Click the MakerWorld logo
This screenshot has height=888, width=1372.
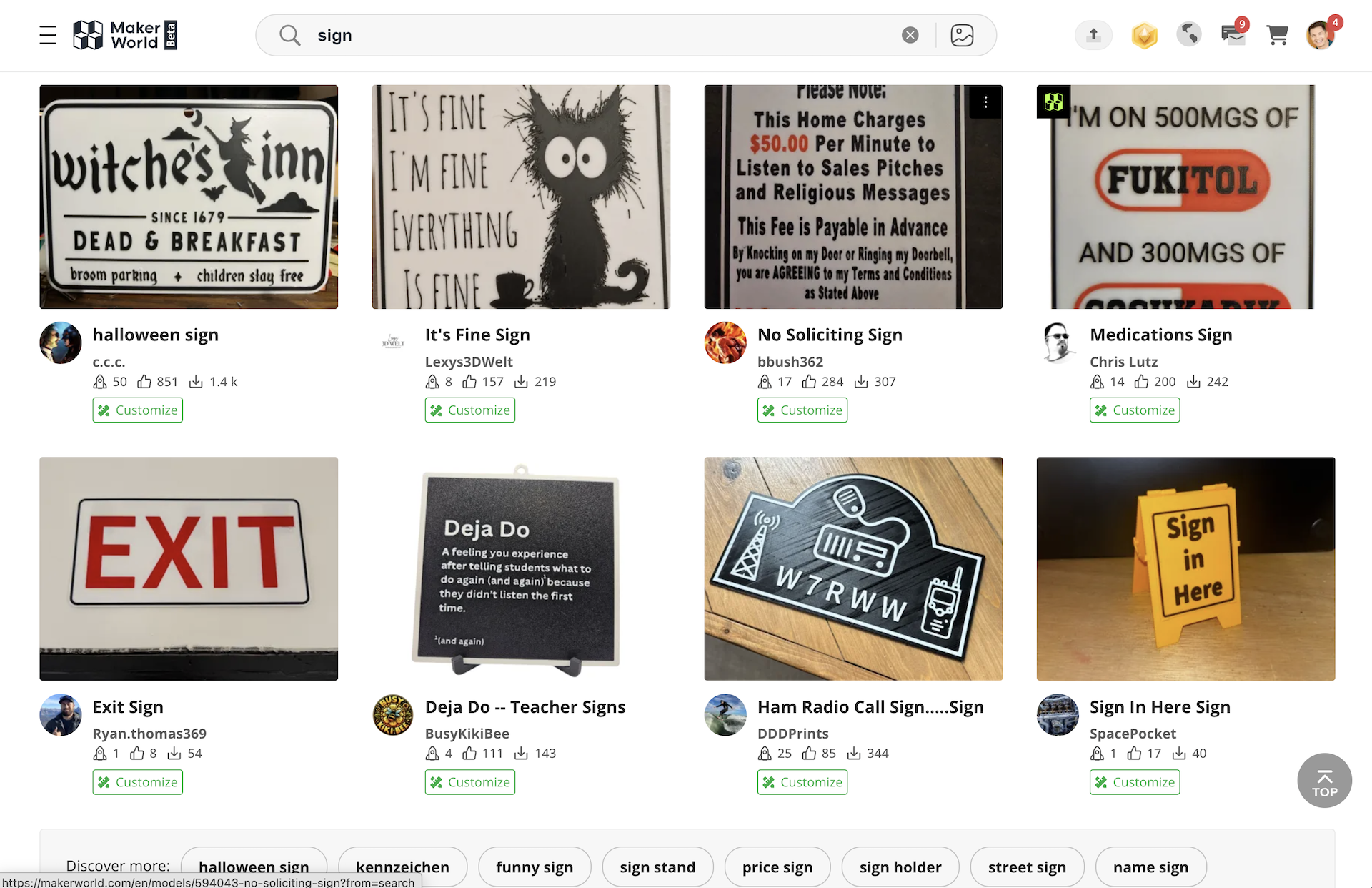(x=125, y=35)
